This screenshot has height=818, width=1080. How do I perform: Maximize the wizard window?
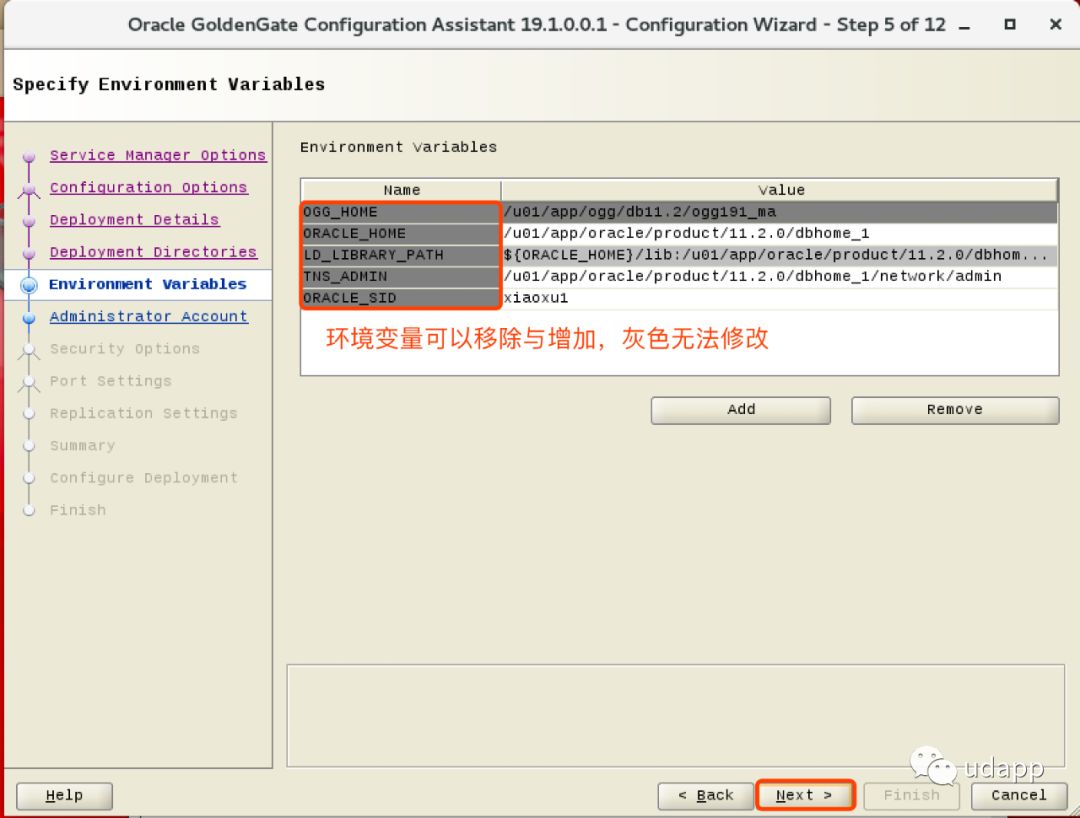click(x=1010, y=25)
